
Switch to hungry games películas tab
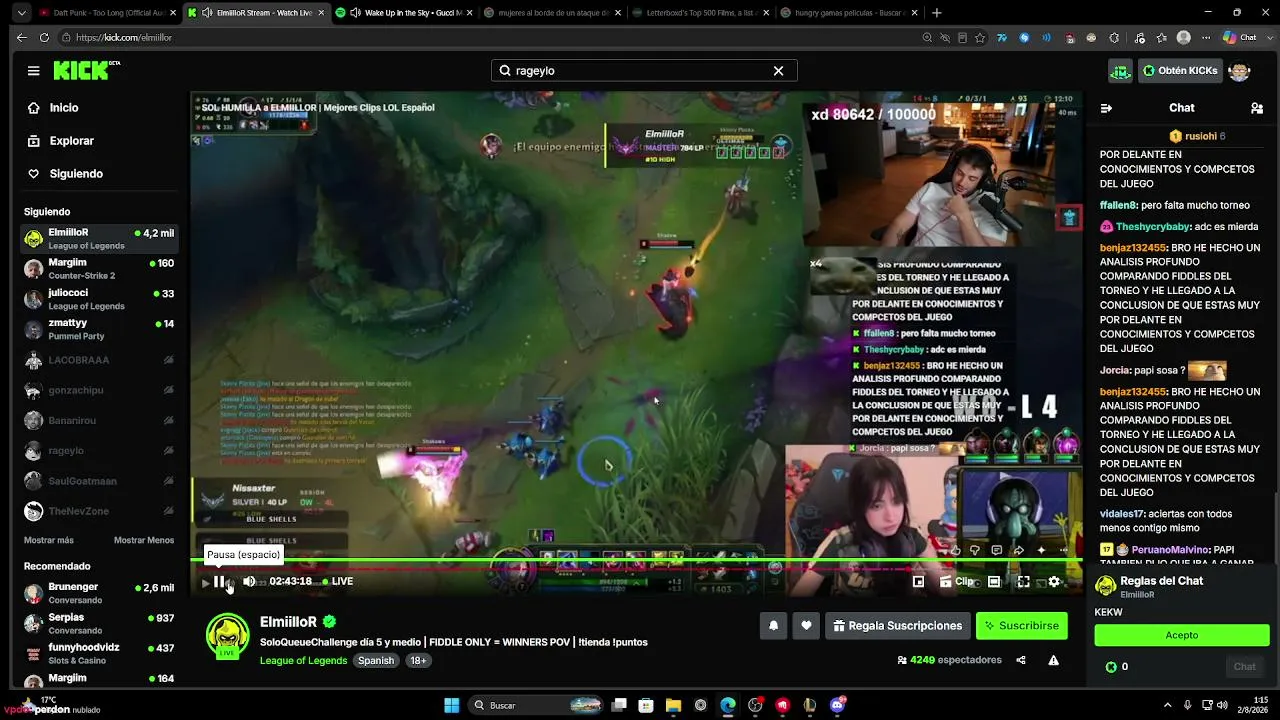click(847, 13)
